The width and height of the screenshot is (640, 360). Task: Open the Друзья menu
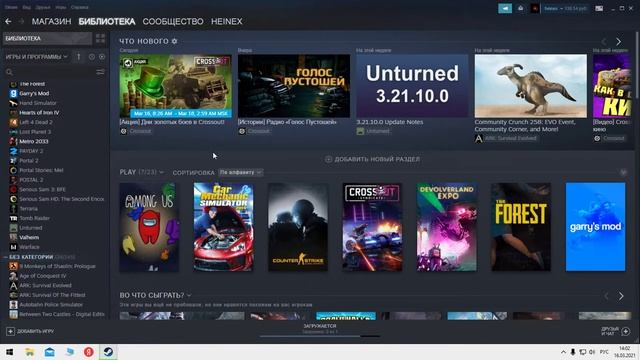coord(42,7)
